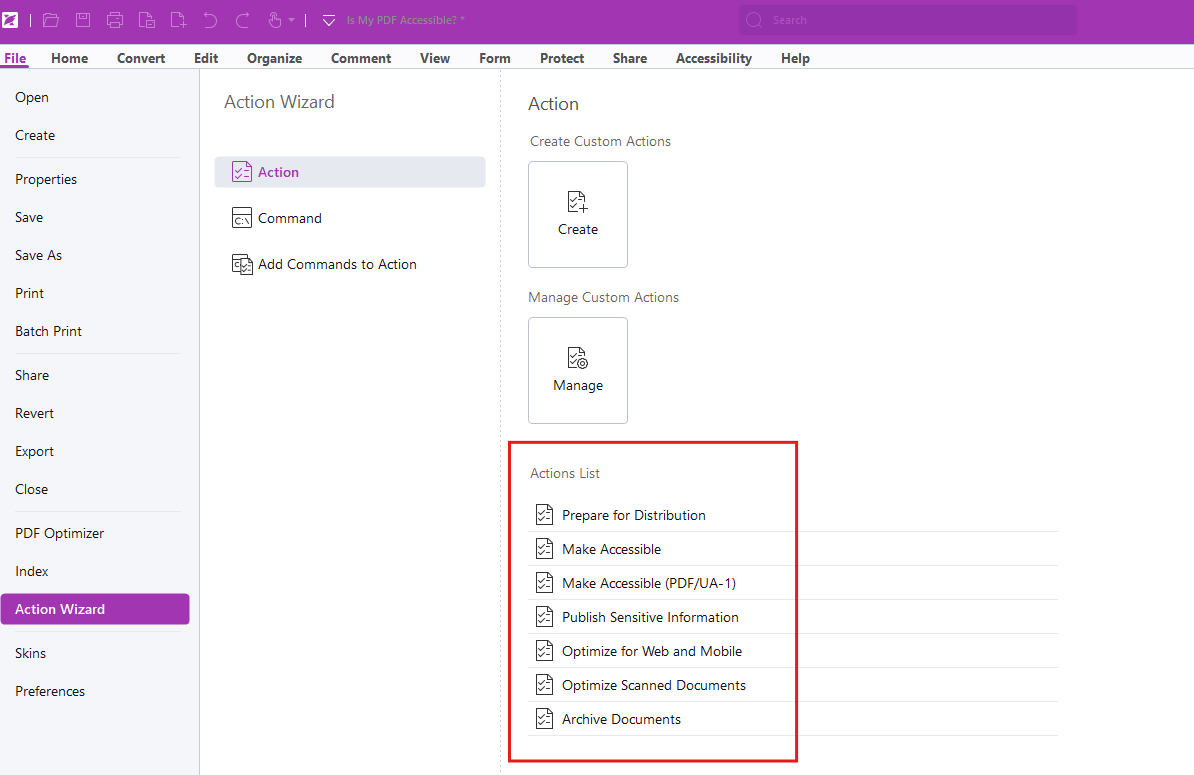The height and width of the screenshot is (775, 1194).
Task: Open the Protect tab
Action: click(x=562, y=58)
